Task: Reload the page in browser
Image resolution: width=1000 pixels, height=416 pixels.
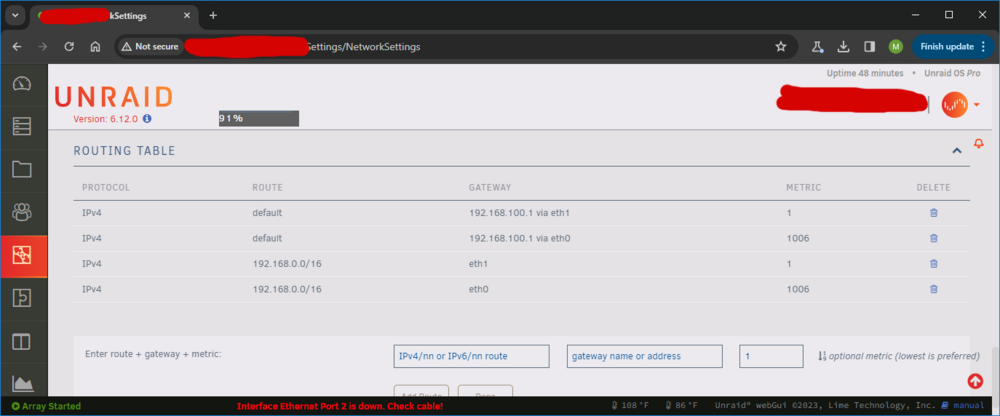Action: click(x=70, y=47)
